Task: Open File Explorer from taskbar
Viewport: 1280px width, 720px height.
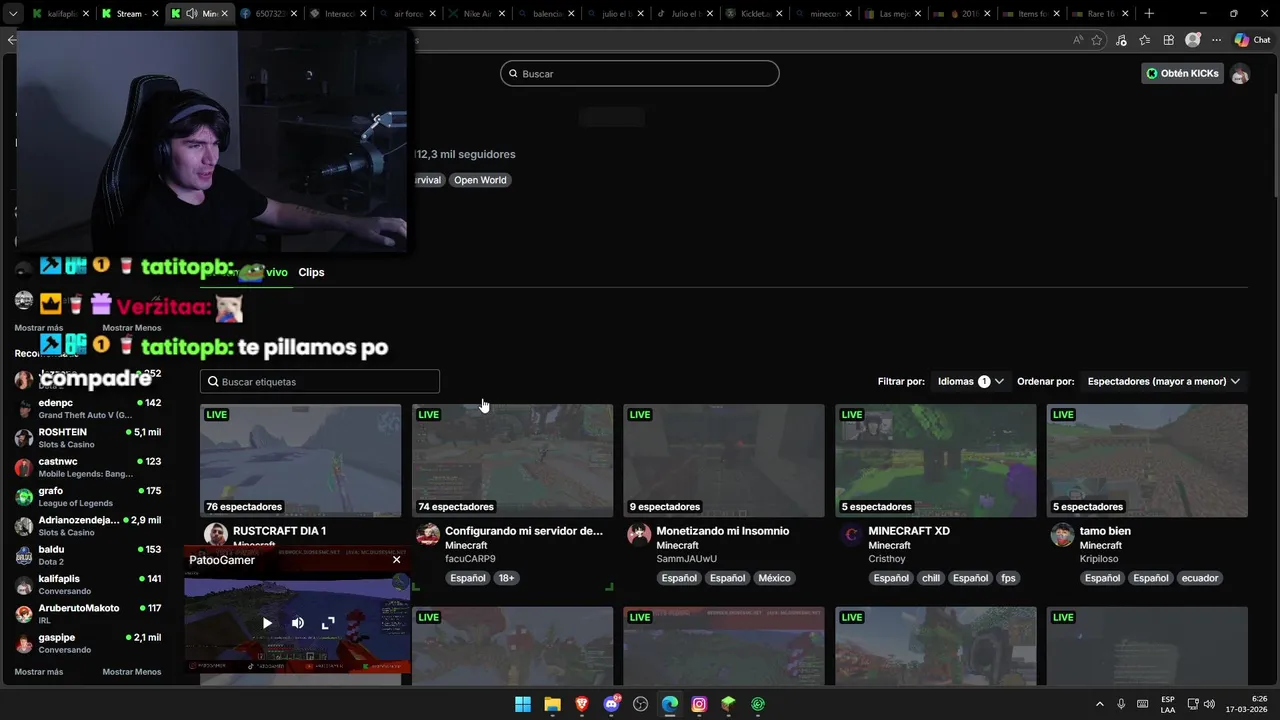Action: 552,704
